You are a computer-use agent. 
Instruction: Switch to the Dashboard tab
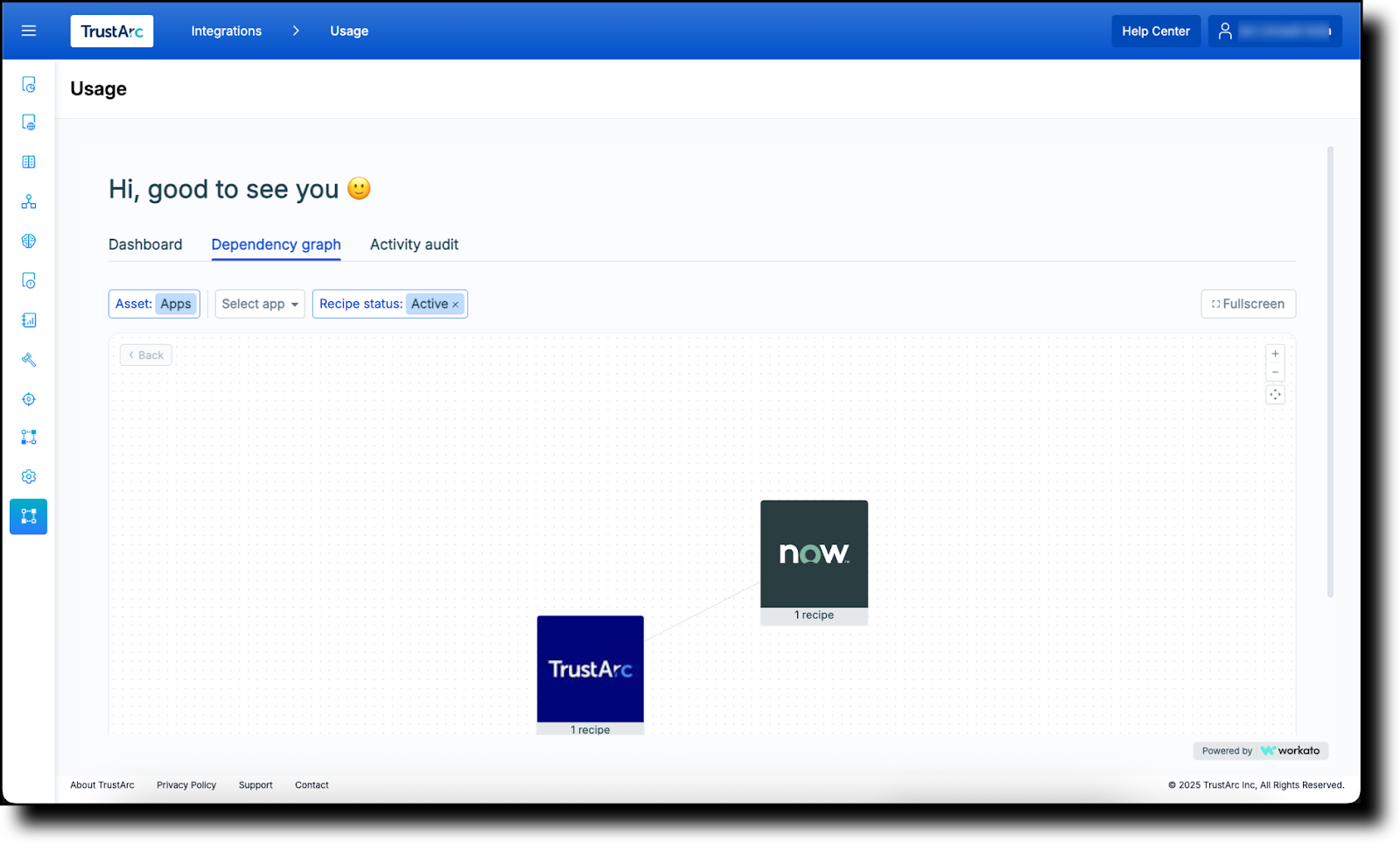point(145,244)
